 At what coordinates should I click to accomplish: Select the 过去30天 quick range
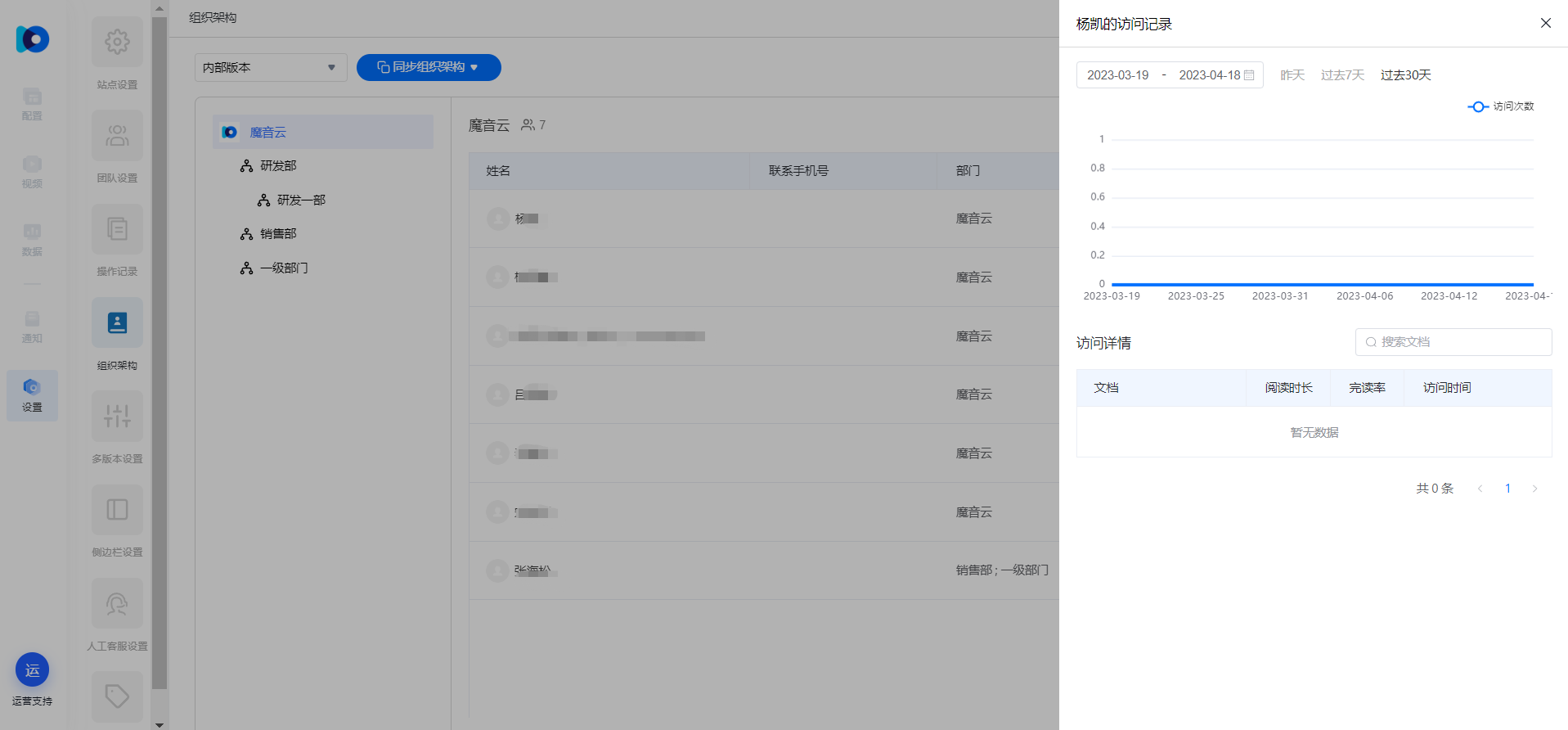pos(1405,75)
